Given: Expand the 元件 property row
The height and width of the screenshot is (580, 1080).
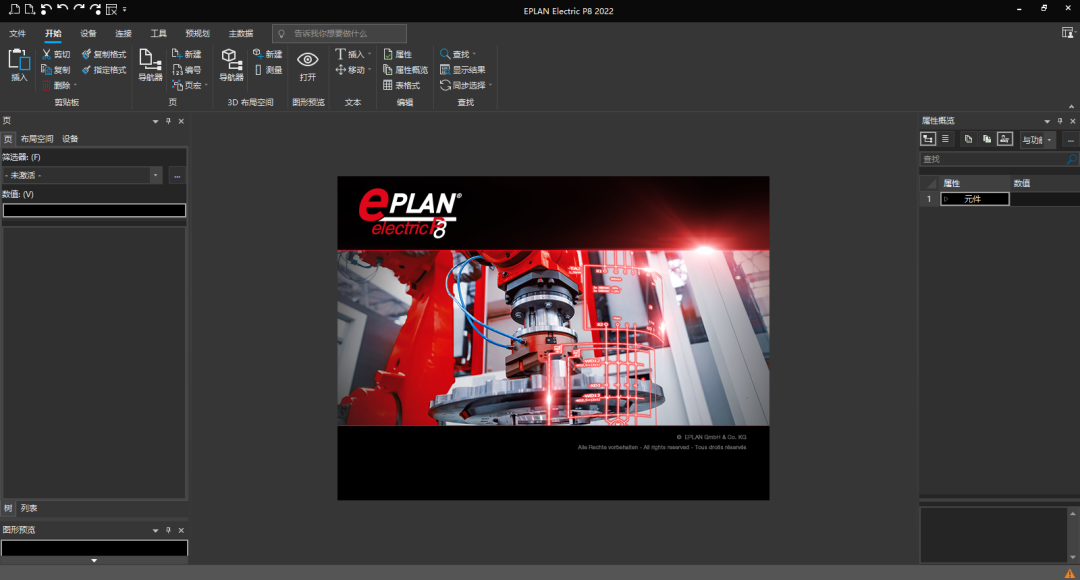Looking at the screenshot, I should (946, 199).
